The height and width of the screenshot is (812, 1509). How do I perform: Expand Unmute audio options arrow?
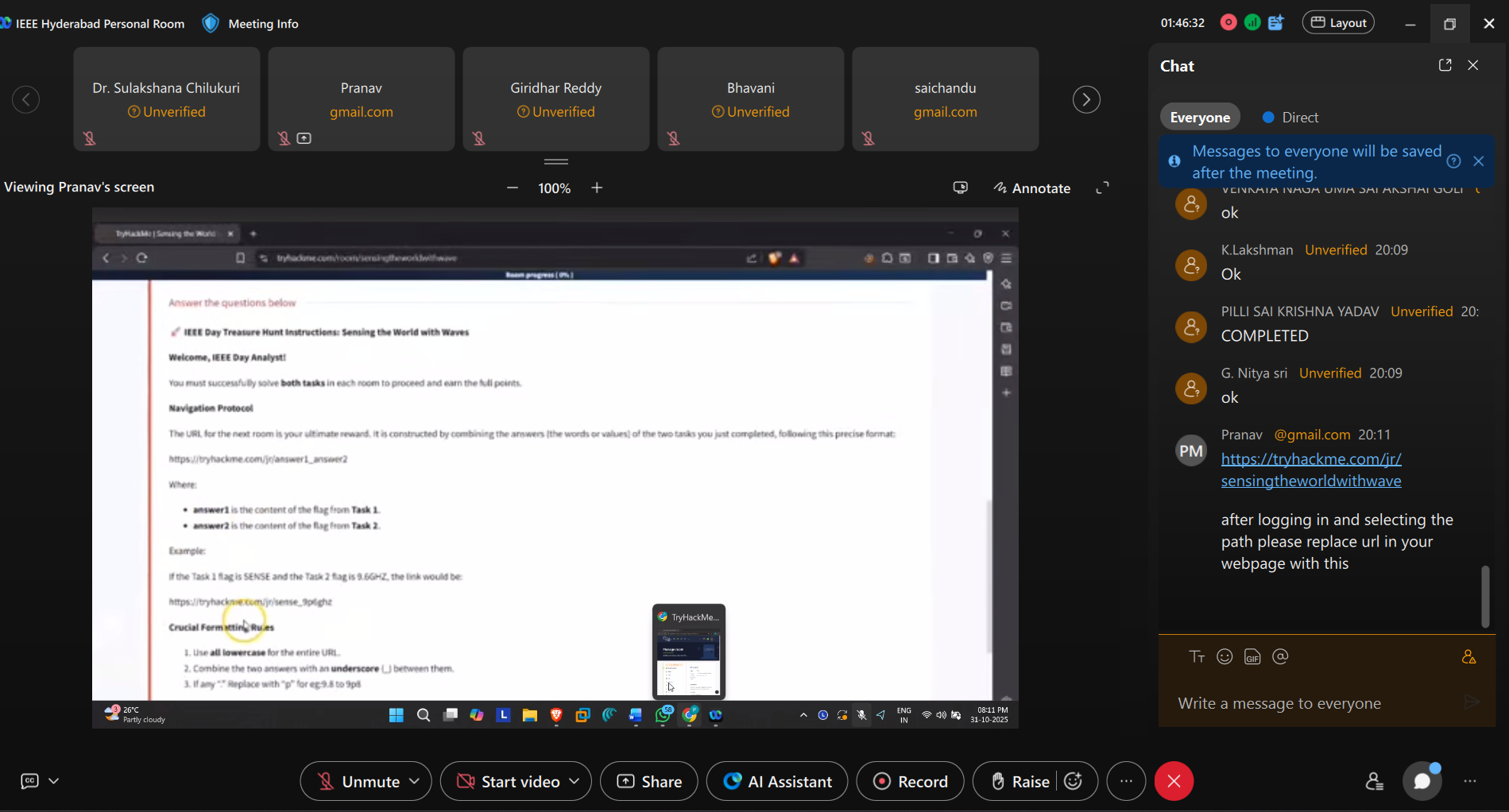pyautogui.click(x=415, y=781)
